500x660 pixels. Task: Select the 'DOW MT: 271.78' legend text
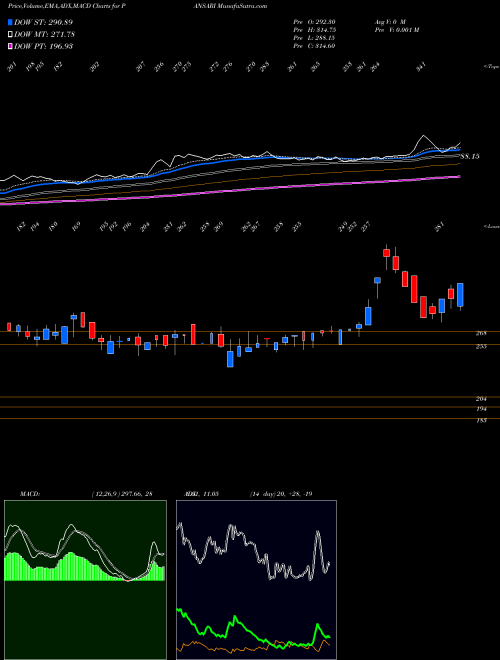(45, 34)
